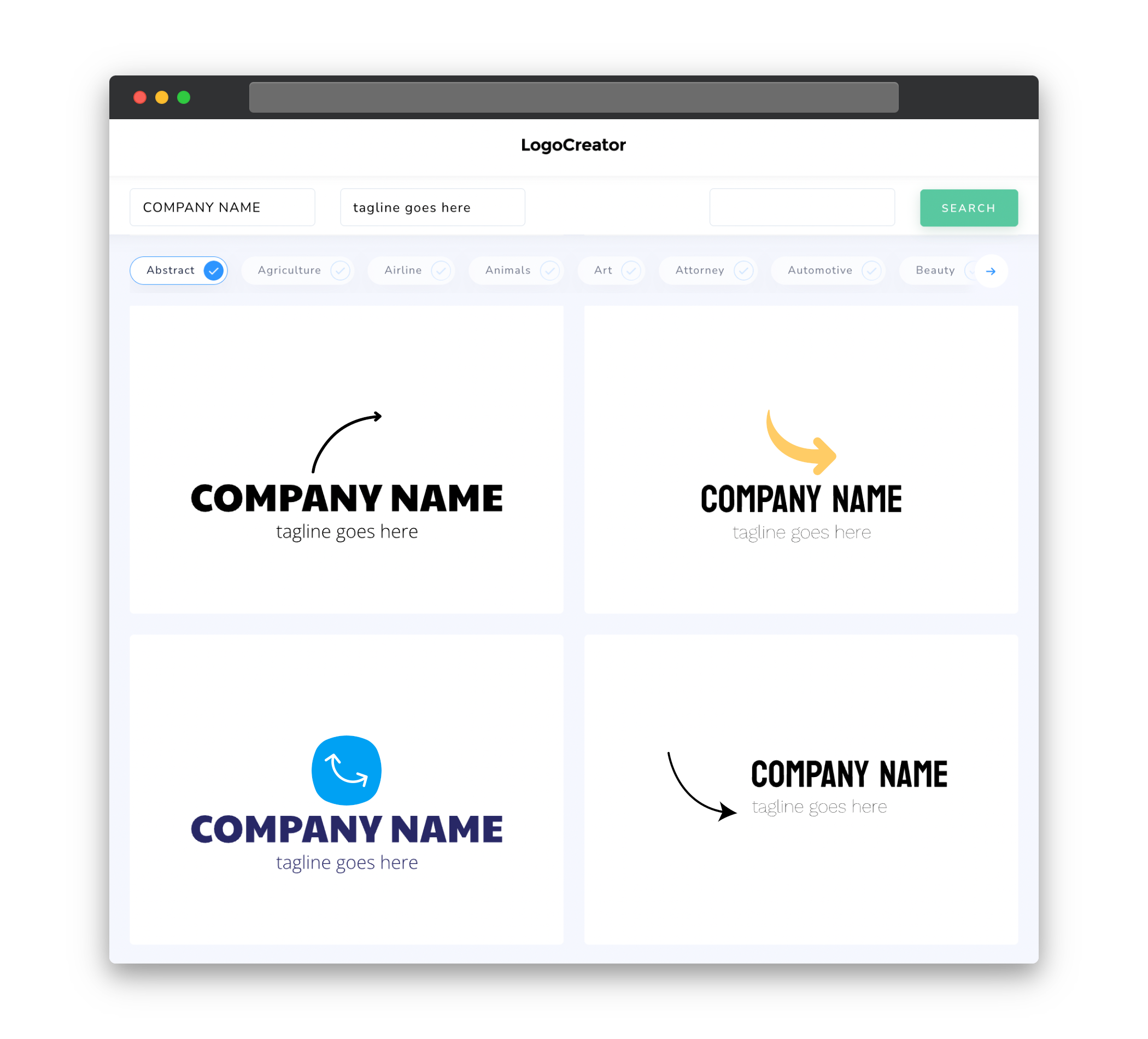1148x1039 pixels.
Task: Click the Abstract category checkmark icon
Action: click(x=214, y=270)
